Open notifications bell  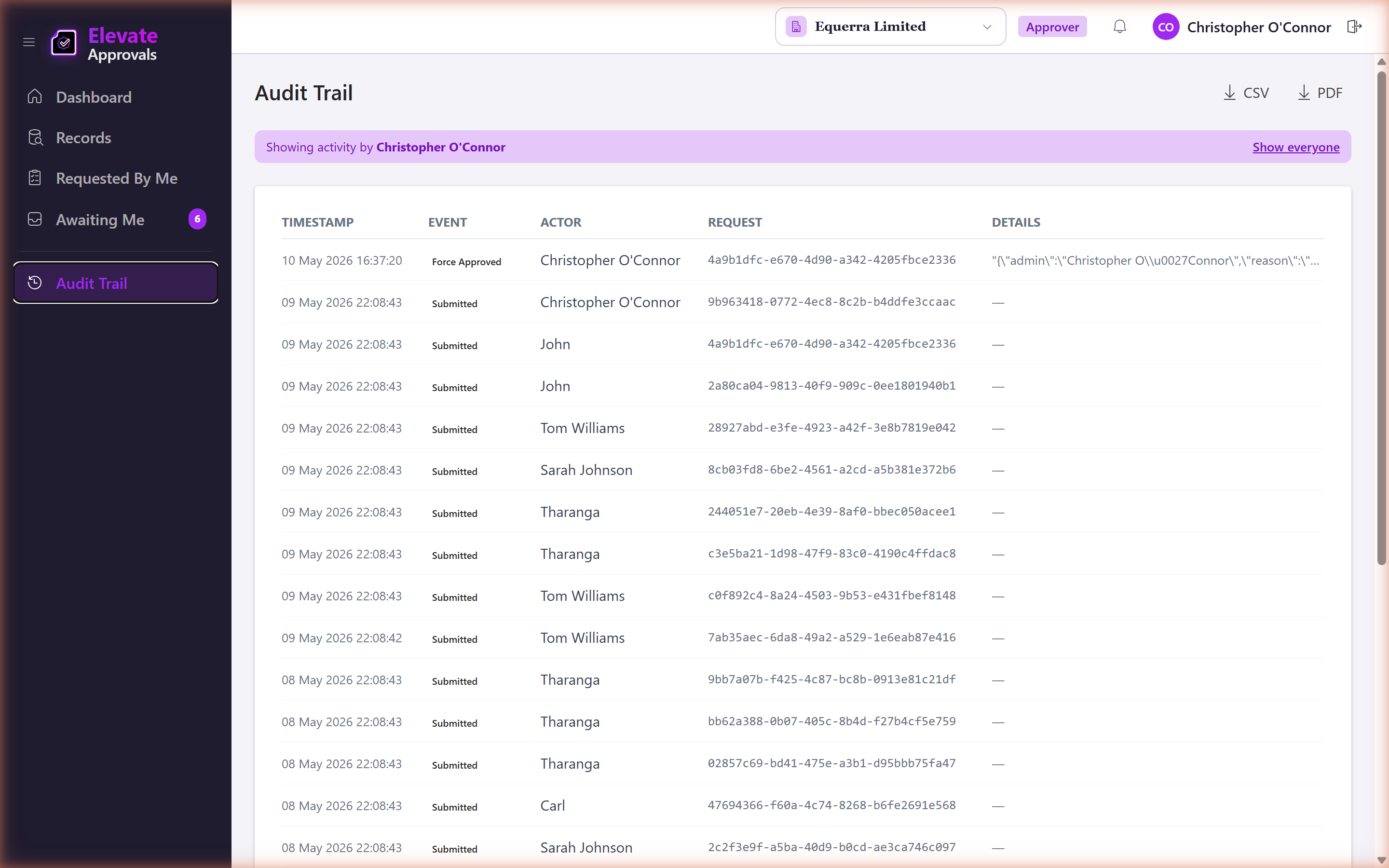pos(1120,27)
